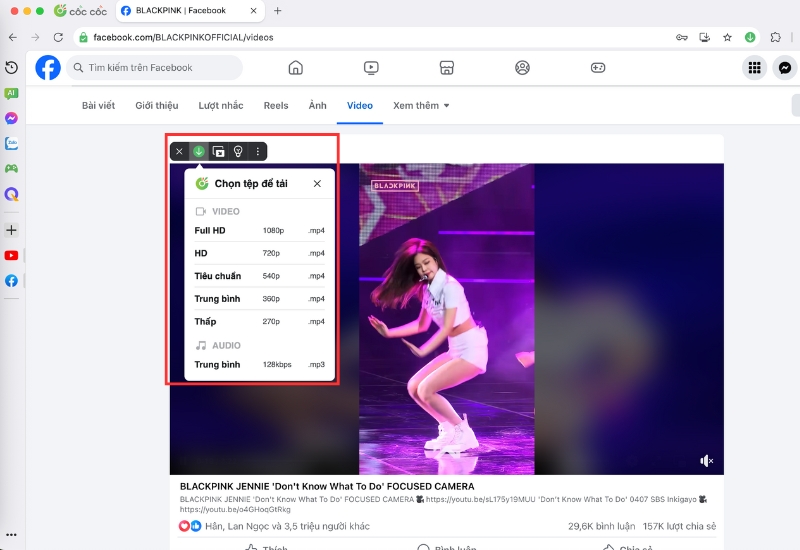Add a new sidebar item with plus
800x550 pixels.
[11, 230]
